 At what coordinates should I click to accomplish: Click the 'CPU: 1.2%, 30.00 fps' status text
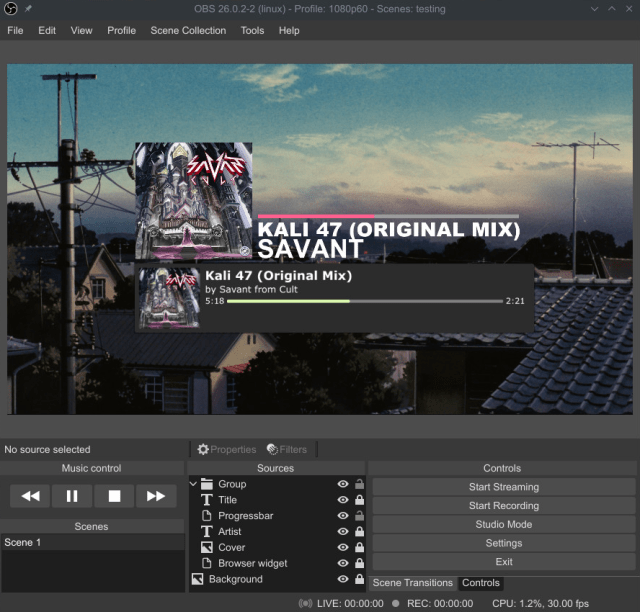pyautogui.click(x=540, y=603)
